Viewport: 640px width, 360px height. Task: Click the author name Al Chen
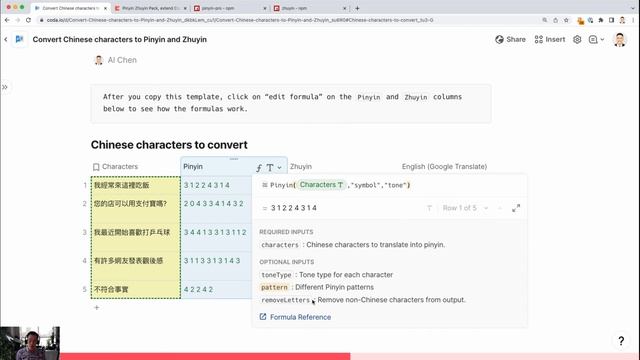(122, 60)
